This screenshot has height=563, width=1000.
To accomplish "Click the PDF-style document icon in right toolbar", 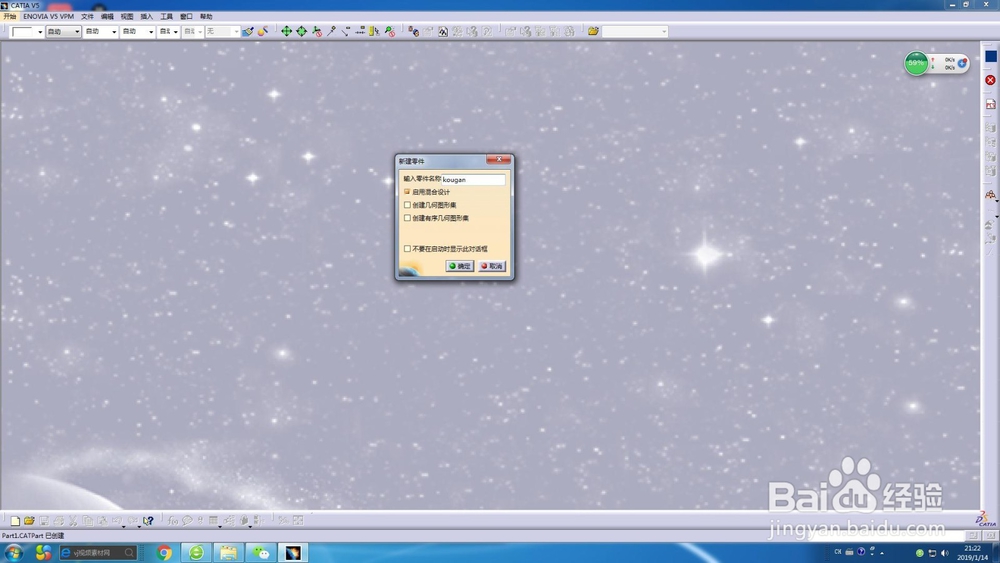I will point(990,104).
